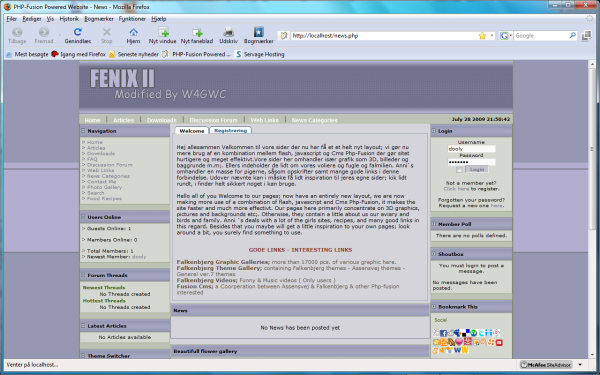The width and height of the screenshot is (600, 375).
Task: Go to Hjem home icon
Action: point(133,36)
